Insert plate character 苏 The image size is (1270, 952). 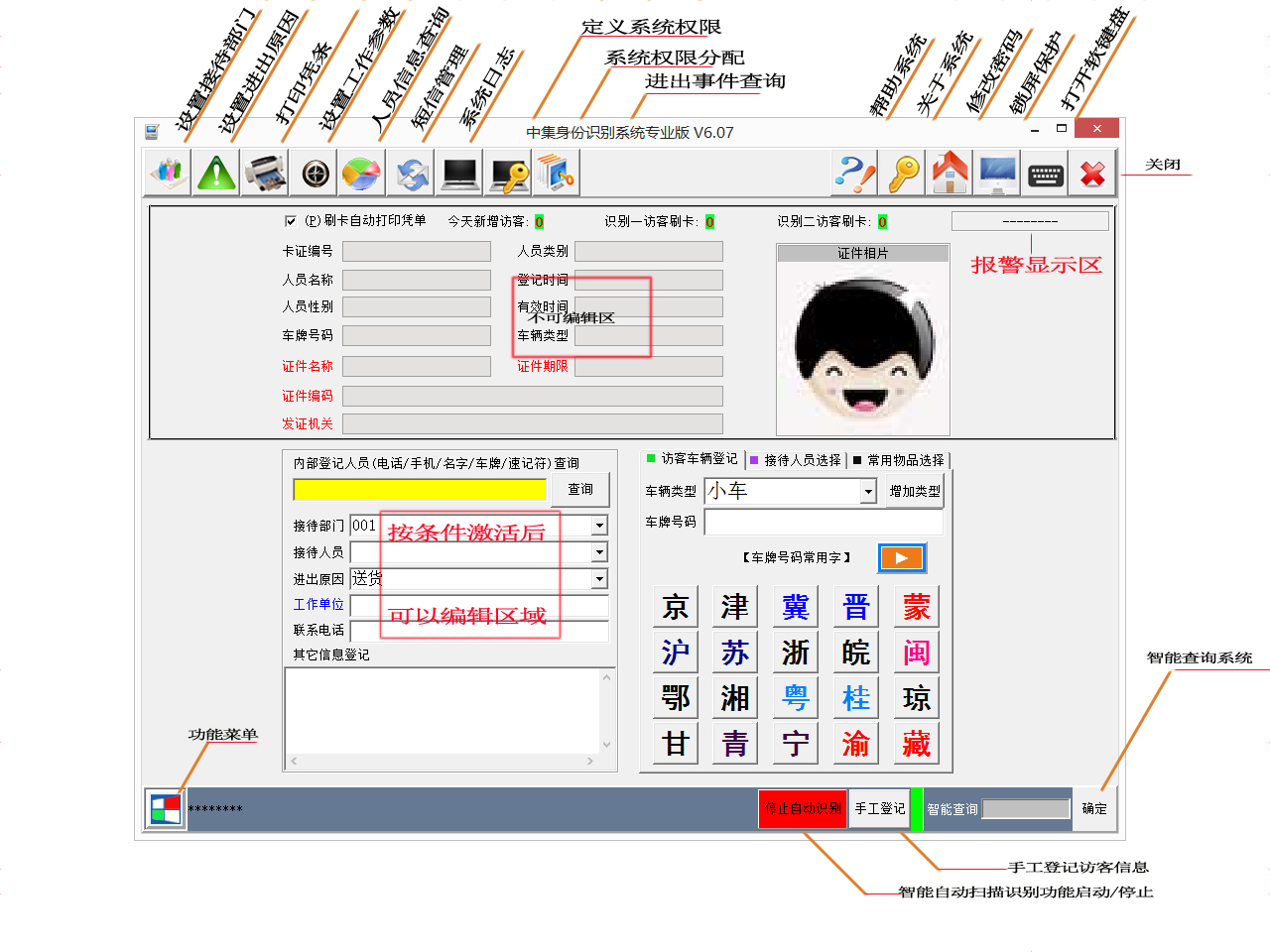click(735, 653)
